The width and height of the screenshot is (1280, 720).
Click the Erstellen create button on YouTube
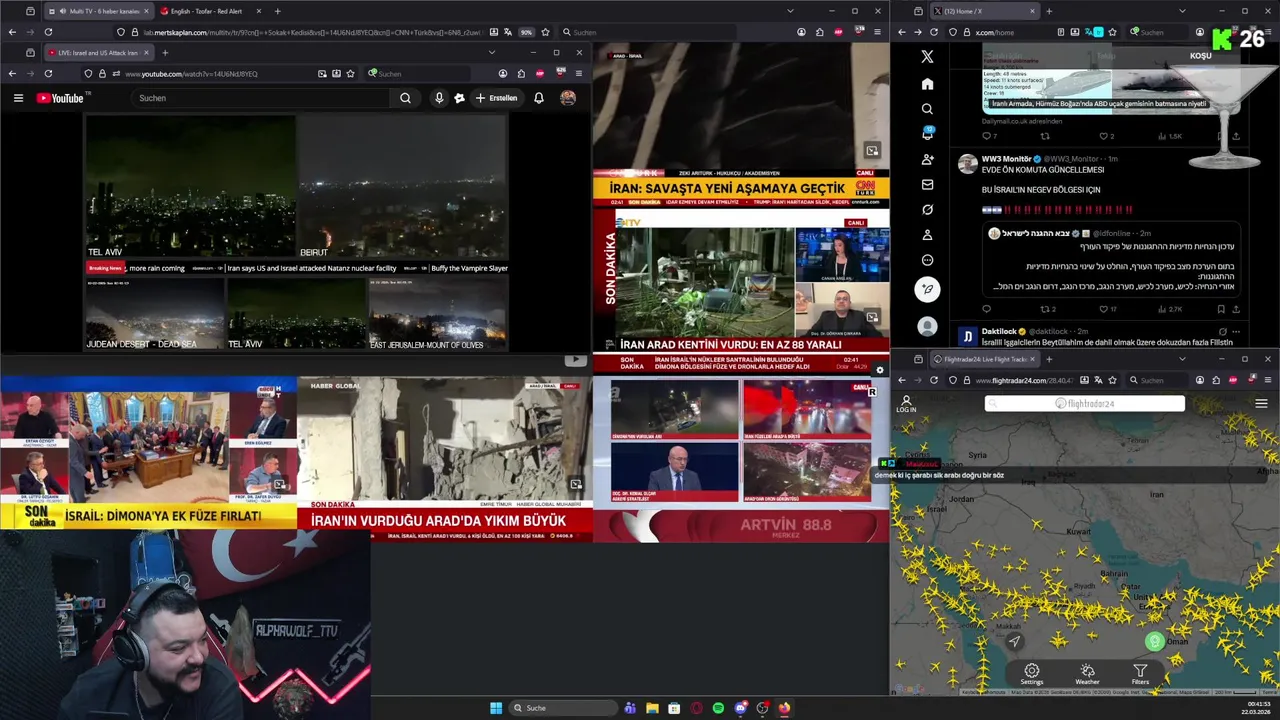coord(496,98)
